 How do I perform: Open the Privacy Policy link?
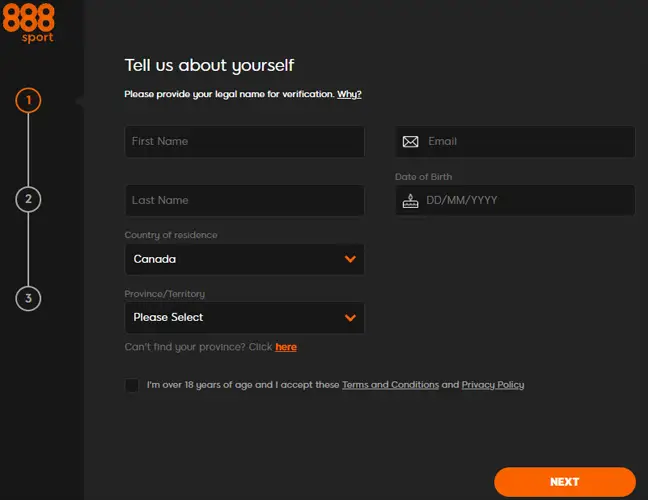tap(492, 385)
